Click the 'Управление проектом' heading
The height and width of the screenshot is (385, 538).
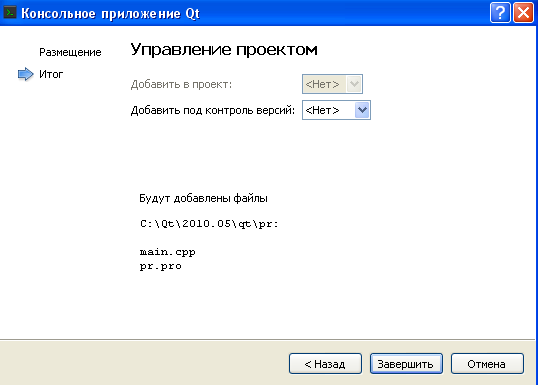pos(224,49)
